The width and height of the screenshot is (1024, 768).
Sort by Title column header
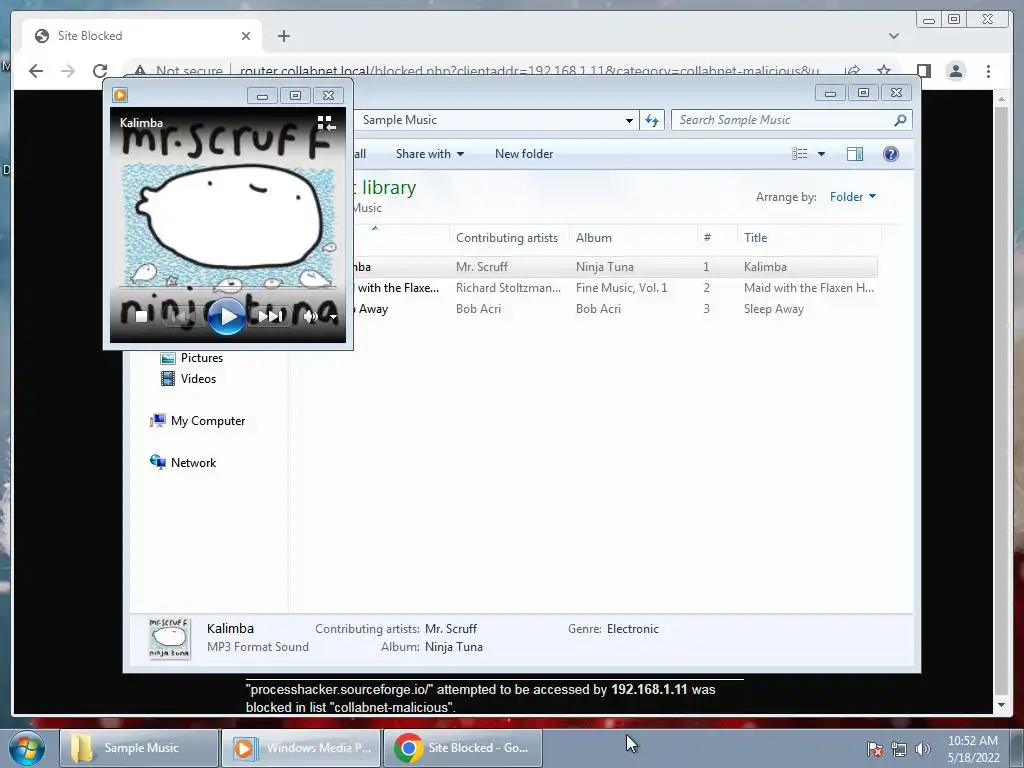[810, 238]
